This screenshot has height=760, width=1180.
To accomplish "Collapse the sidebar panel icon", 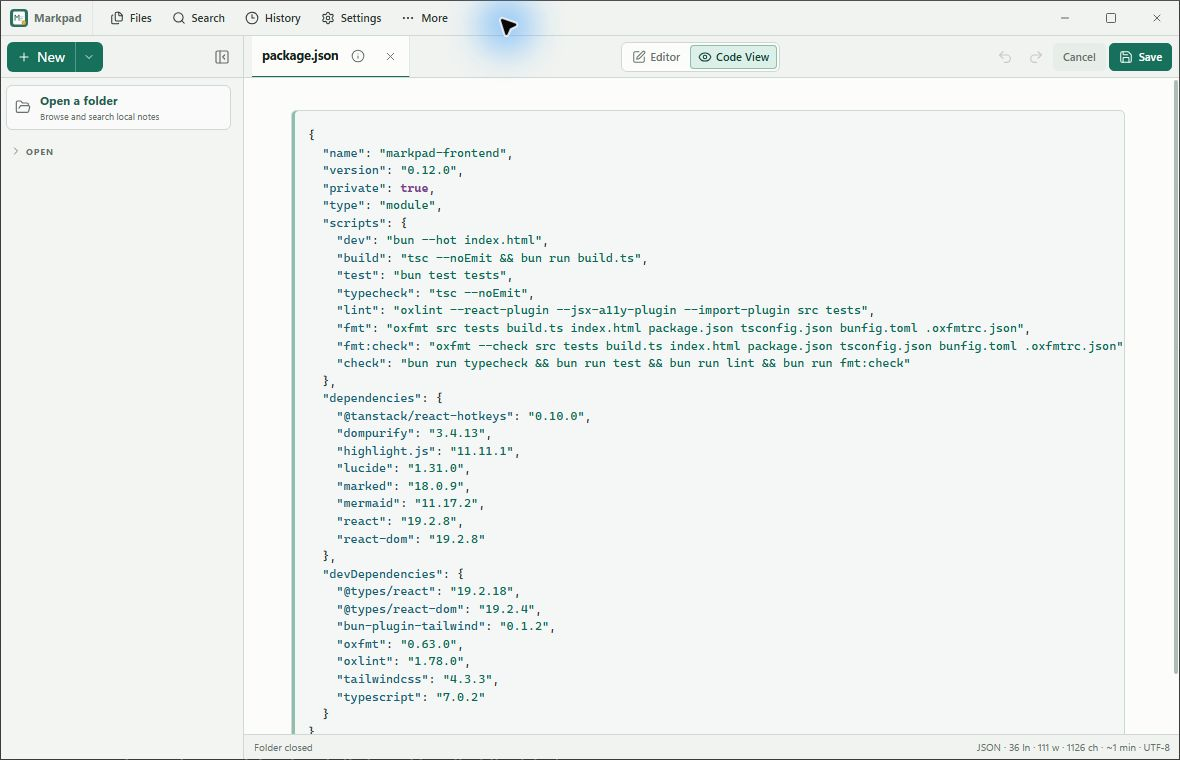I will 222,57.
